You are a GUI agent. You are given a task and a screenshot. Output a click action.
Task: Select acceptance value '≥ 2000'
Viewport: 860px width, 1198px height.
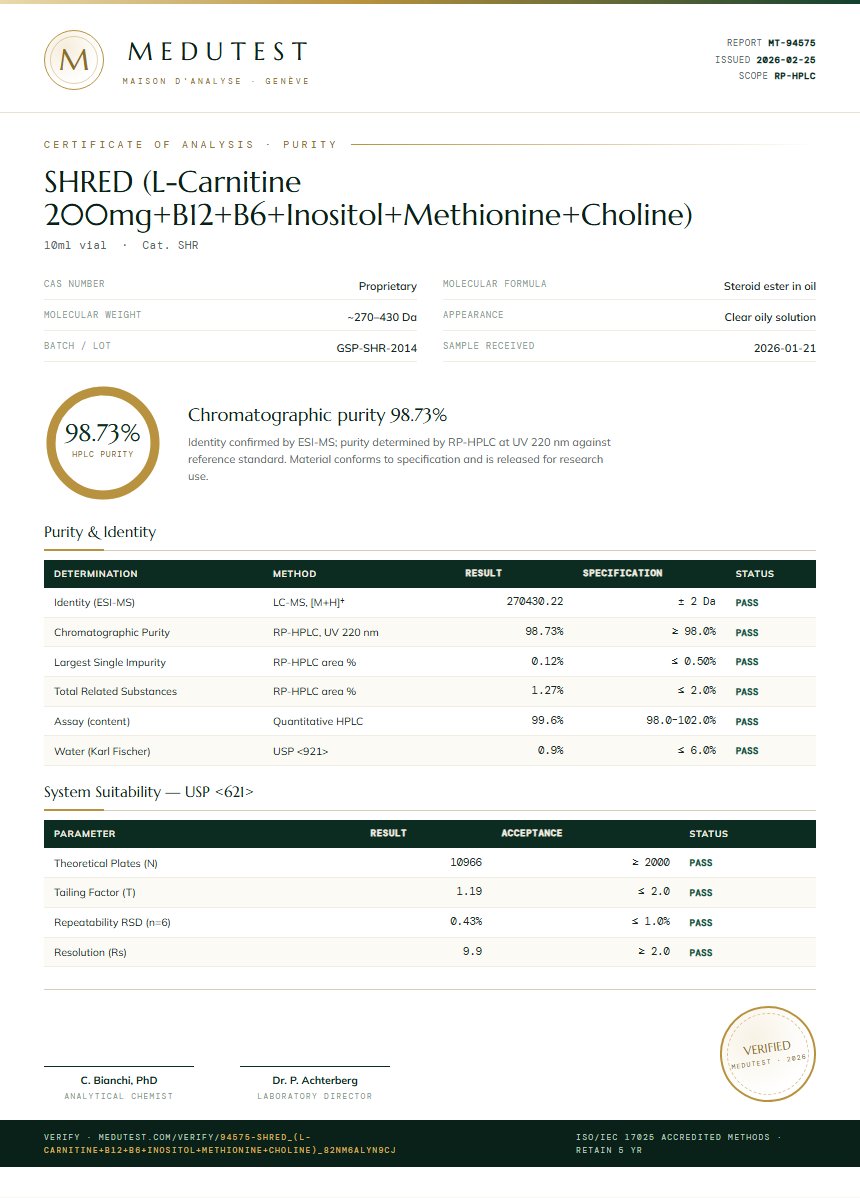click(x=650, y=862)
